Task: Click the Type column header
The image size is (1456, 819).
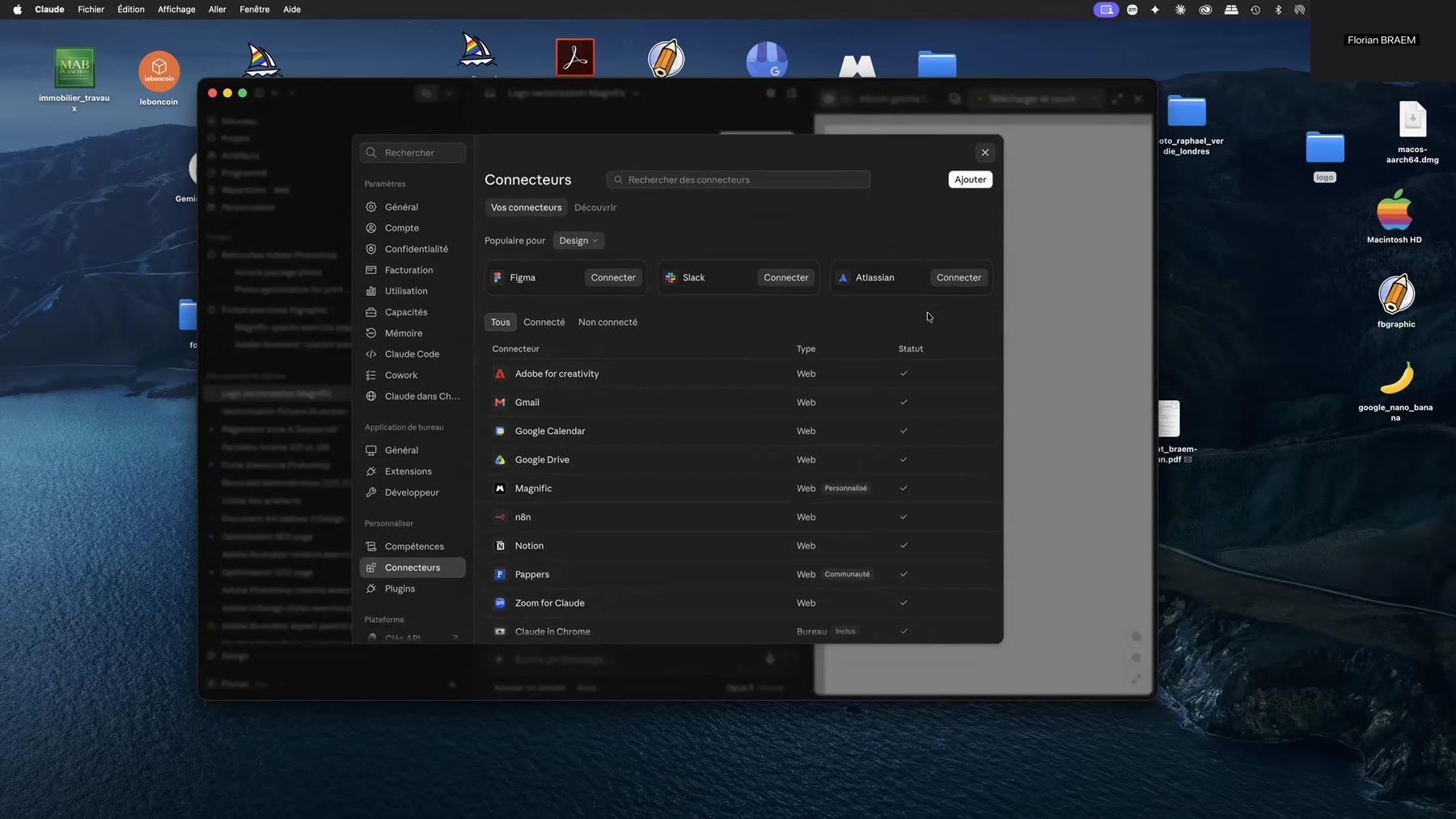Action: click(x=806, y=349)
